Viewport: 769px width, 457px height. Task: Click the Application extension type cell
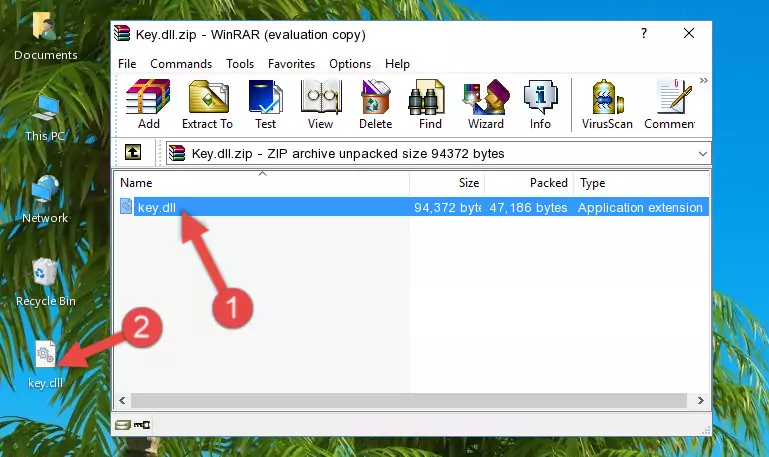click(x=640, y=207)
